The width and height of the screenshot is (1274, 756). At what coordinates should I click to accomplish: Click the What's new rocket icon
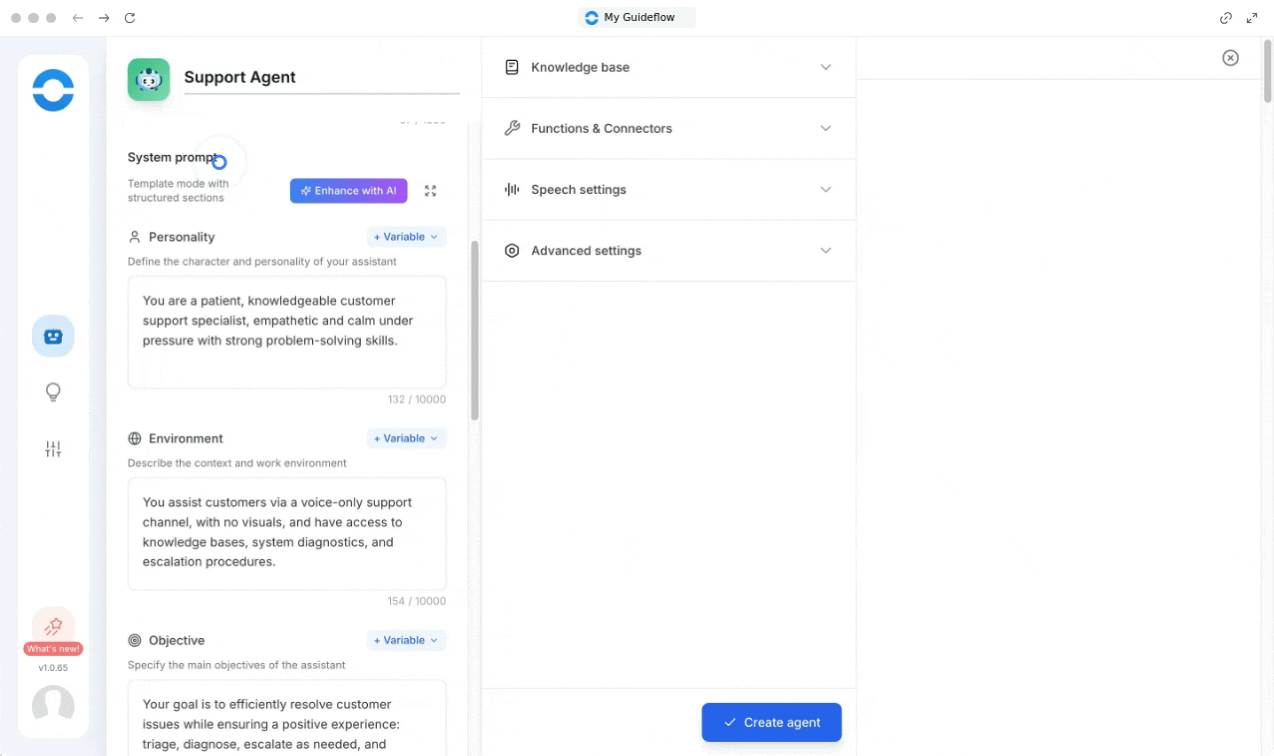(53, 627)
